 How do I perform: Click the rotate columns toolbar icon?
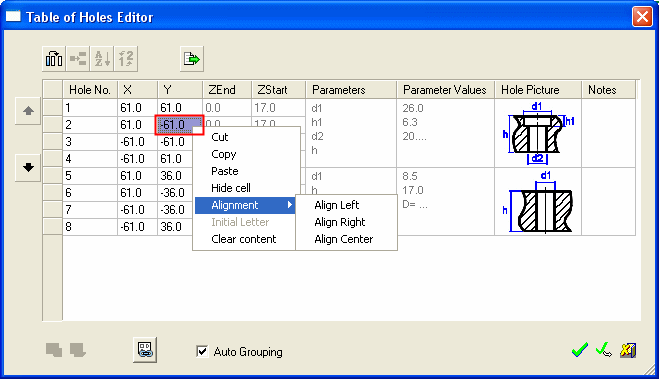click(53, 59)
